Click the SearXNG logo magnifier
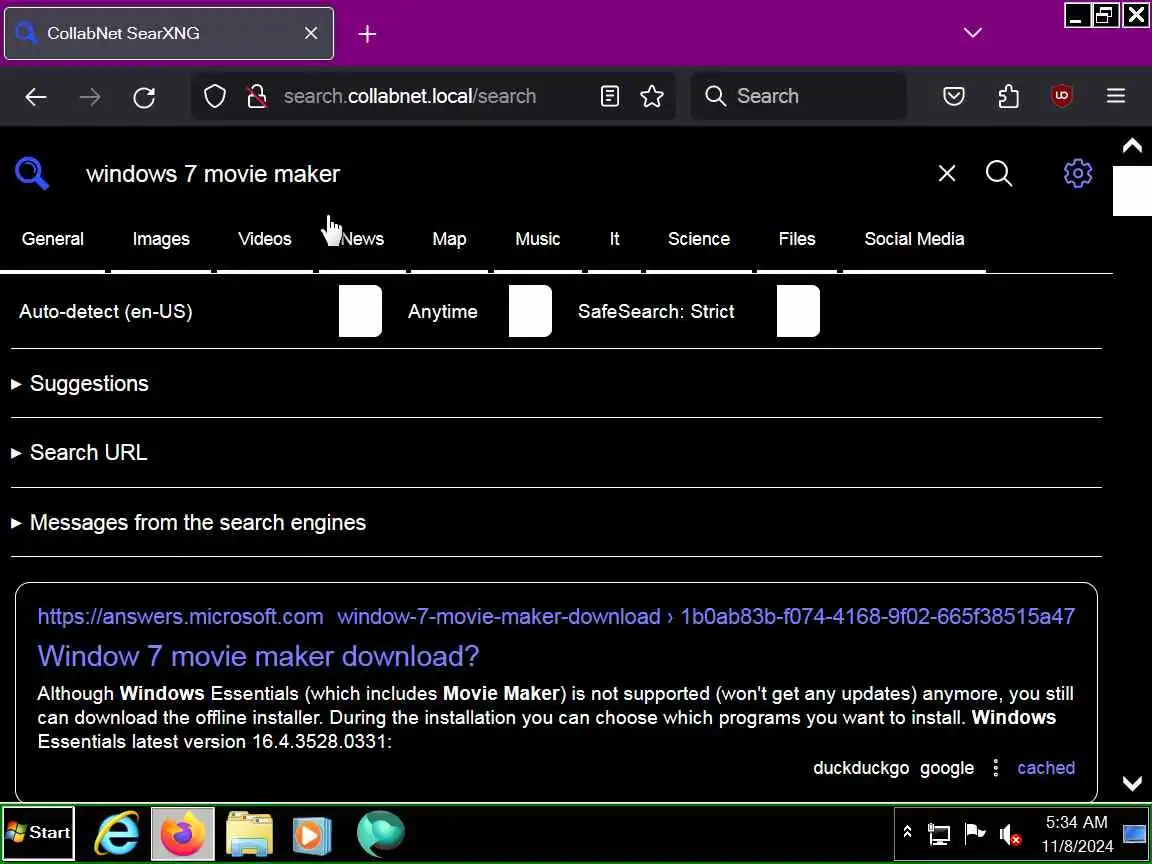Image resolution: width=1152 pixels, height=864 pixels. (x=32, y=173)
